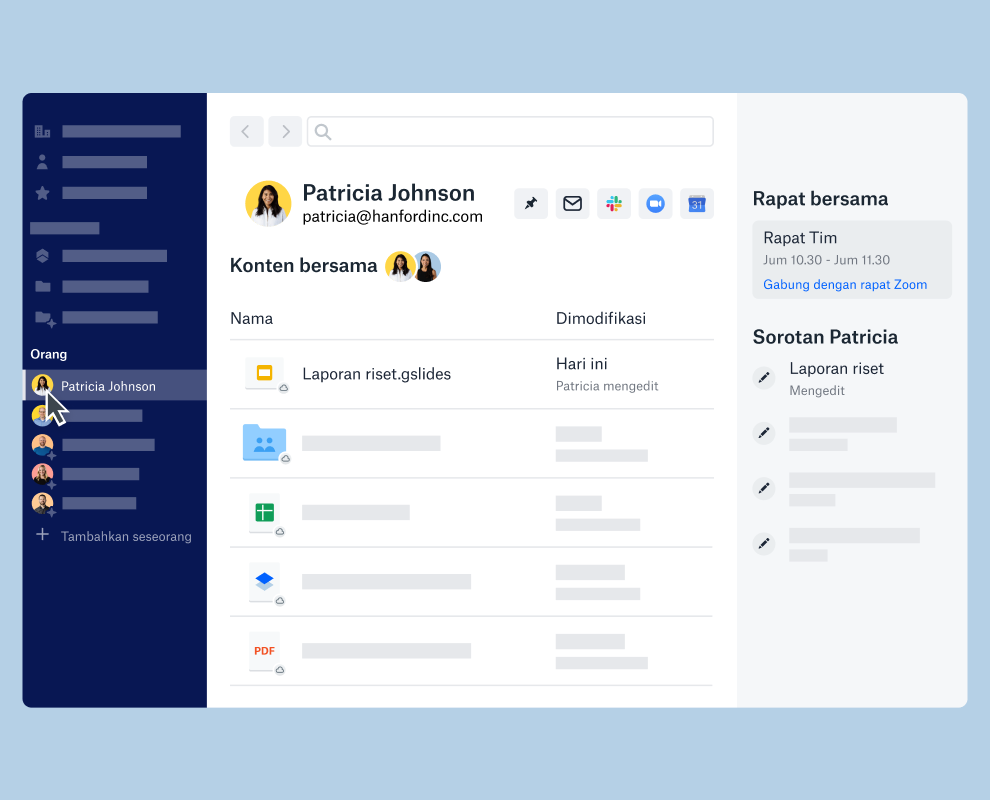Click the green Google Sheets file icon
Screen dimensions: 990x800
(x=264, y=513)
